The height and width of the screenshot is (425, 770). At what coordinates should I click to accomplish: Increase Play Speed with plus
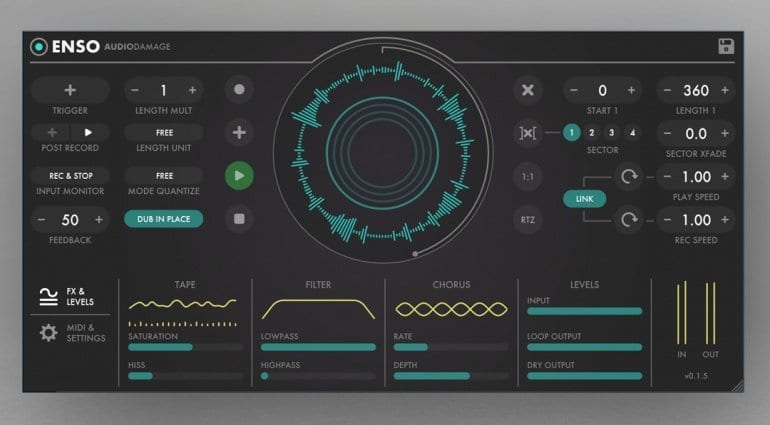pos(725,177)
